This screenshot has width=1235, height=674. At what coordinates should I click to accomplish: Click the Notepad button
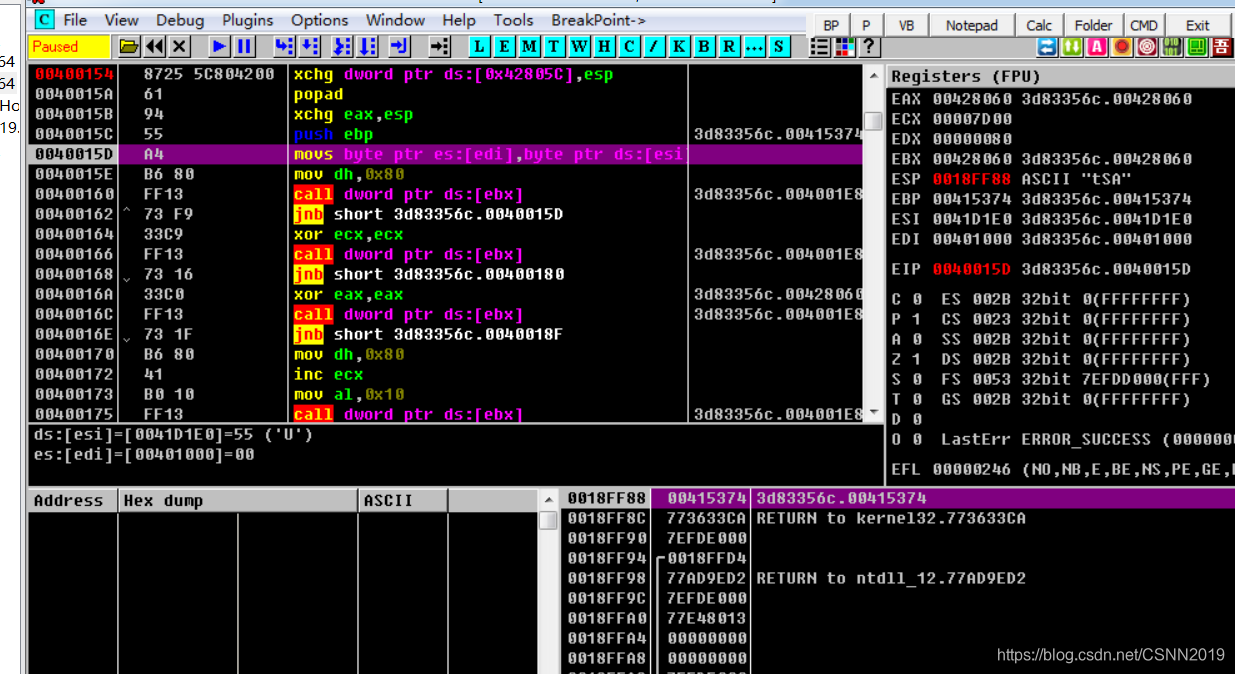tap(971, 25)
